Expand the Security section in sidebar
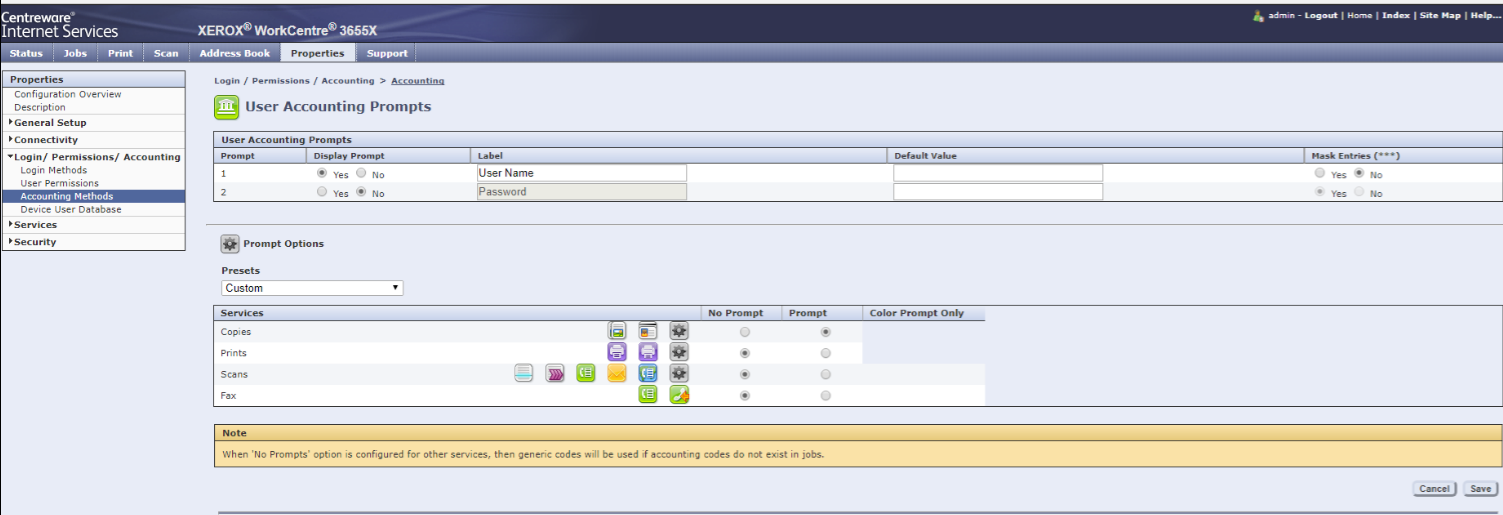 tap(35, 242)
